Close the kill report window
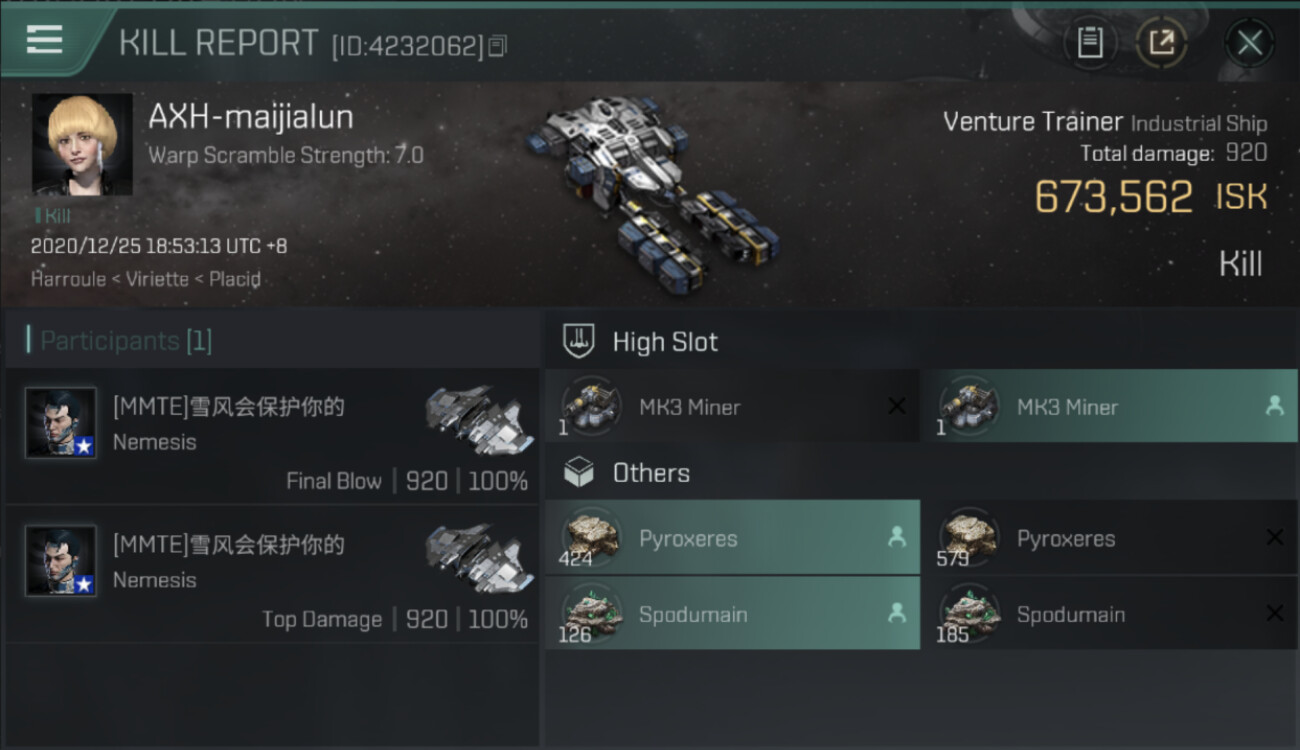Viewport: 1300px width, 750px height. pos(1249,43)
